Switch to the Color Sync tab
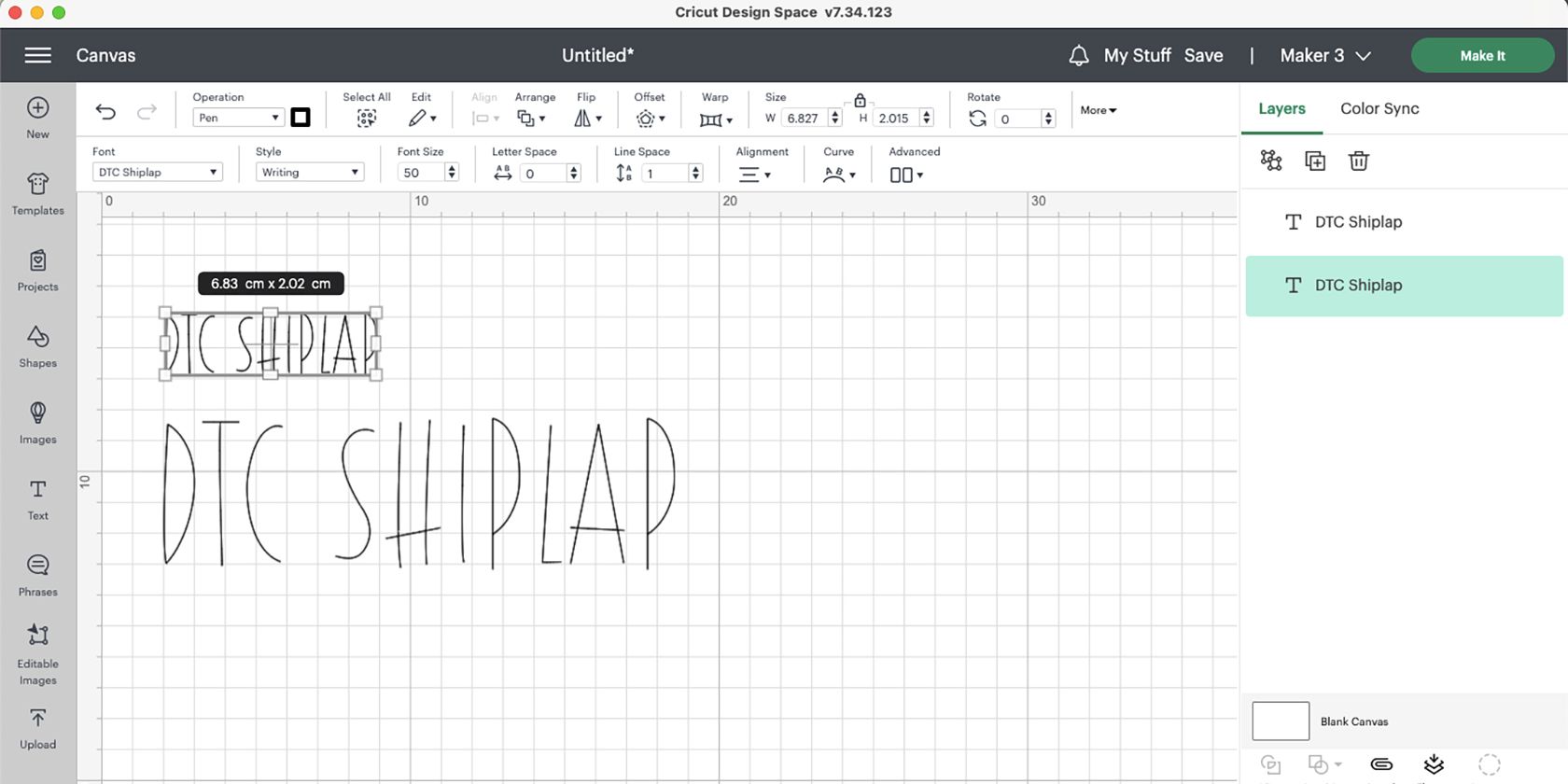The width and height of the screenshot is (1568, 784). (x=1379, y=108)
